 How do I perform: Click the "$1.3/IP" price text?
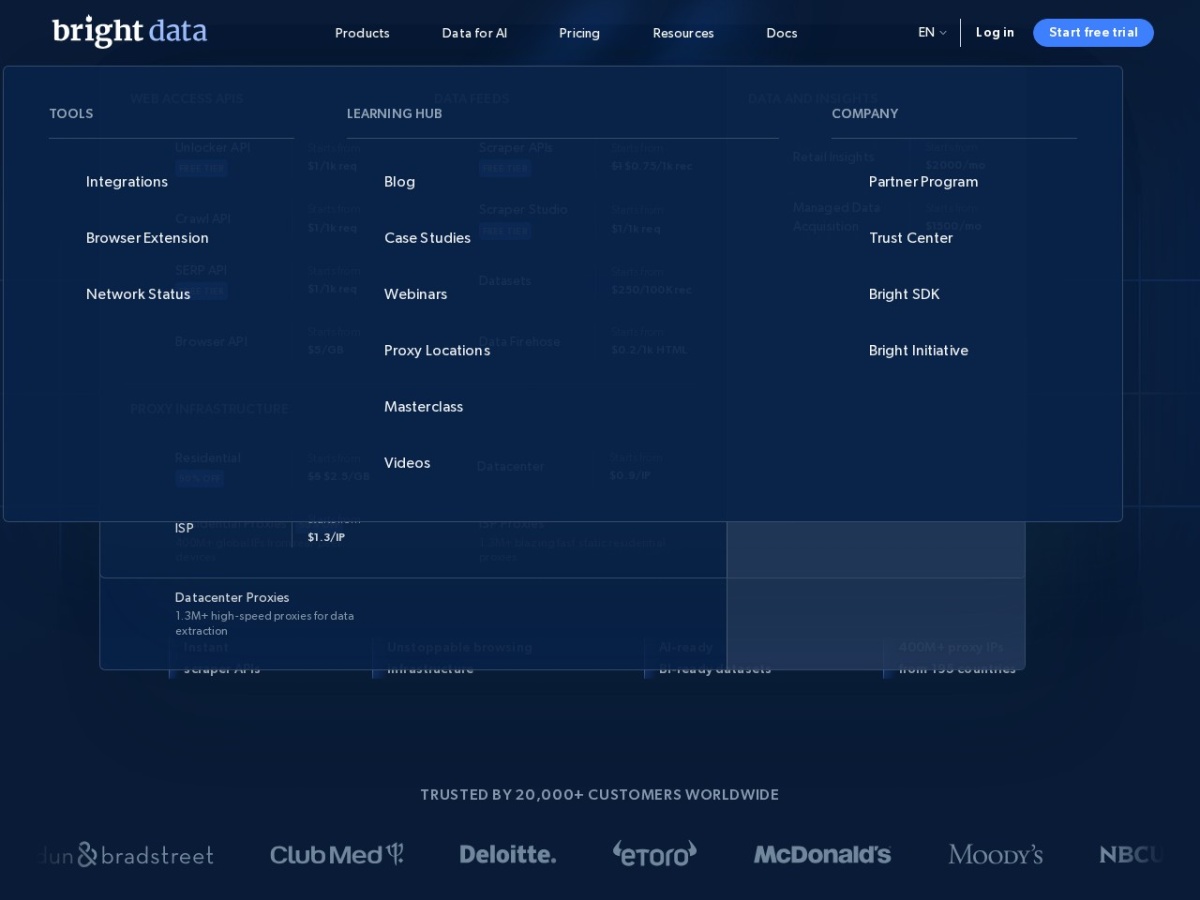point(326,537)
